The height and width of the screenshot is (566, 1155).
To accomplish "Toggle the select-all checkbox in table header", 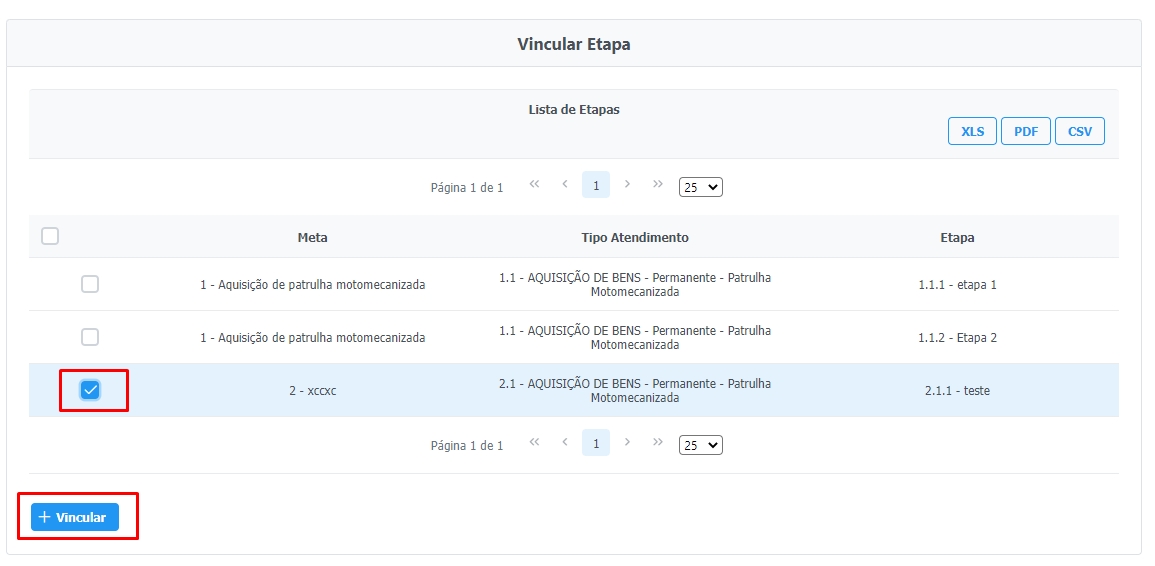I will 50,237.
